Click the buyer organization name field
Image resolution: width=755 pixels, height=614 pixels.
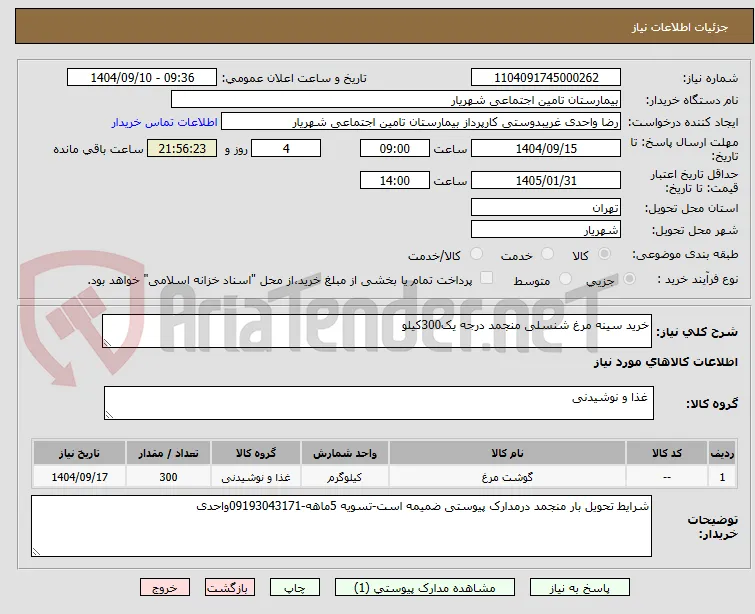coord(396,100)
